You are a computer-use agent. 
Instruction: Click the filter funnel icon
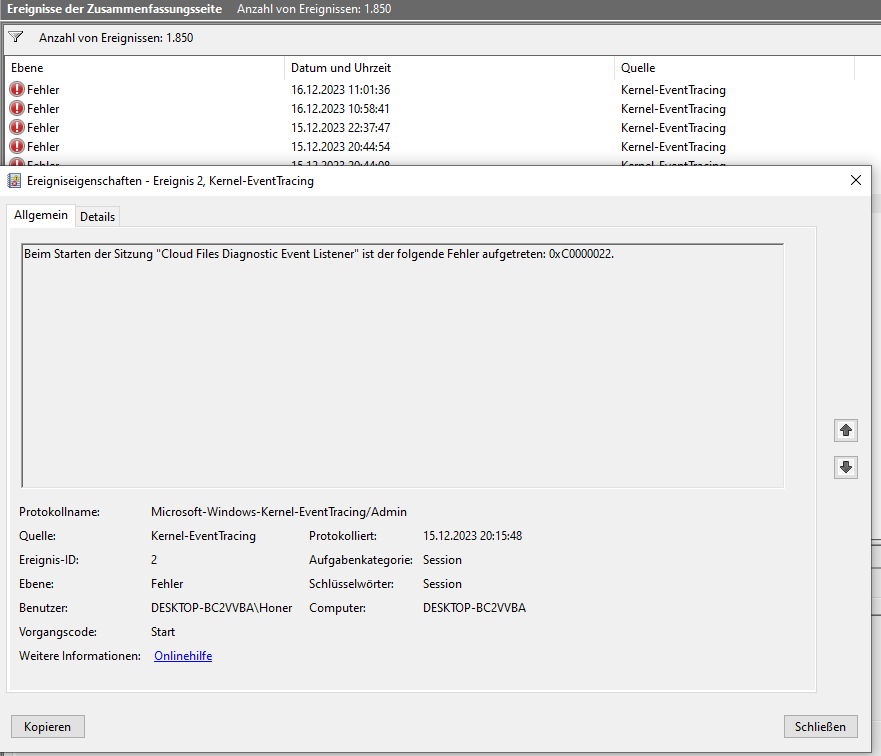click(x=16, y=37)
